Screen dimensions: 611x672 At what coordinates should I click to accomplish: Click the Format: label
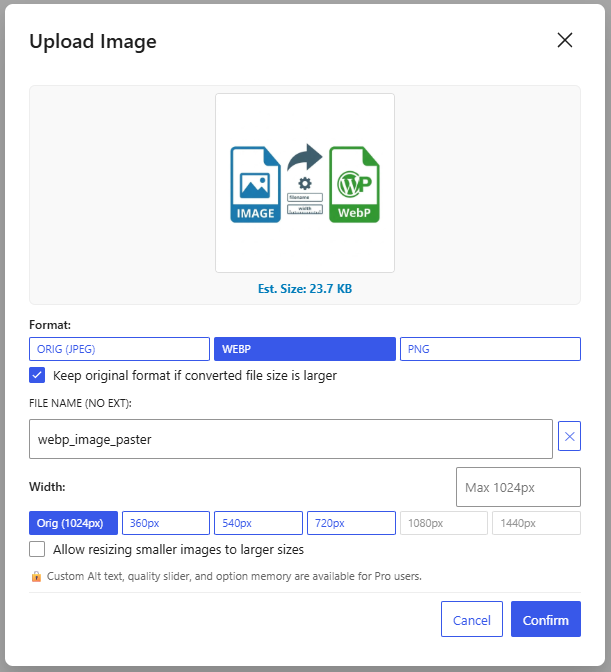point(50,325)
